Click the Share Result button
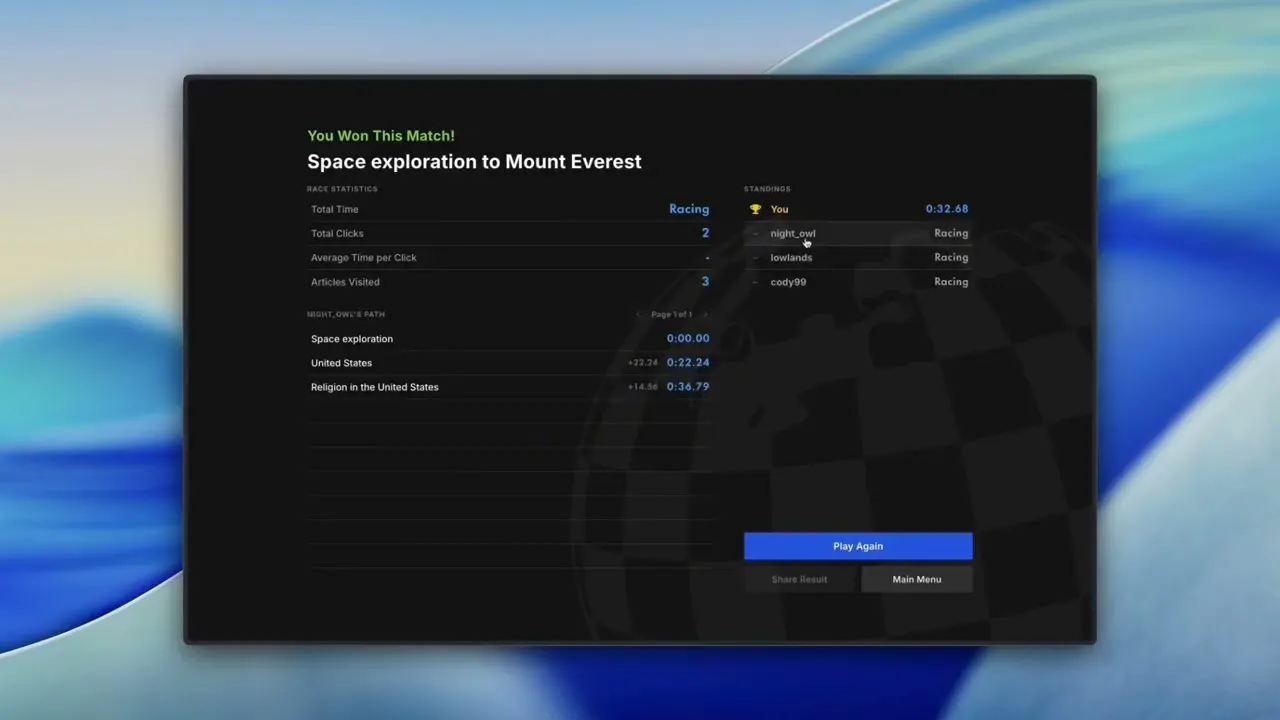Screen dimensions: 1280x720 click(x=800, y=579)
